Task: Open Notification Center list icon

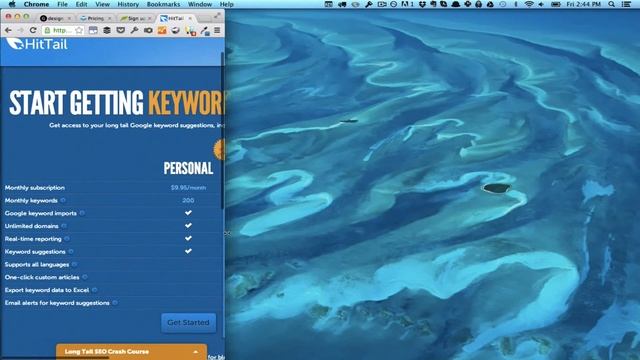Action: 626,4
